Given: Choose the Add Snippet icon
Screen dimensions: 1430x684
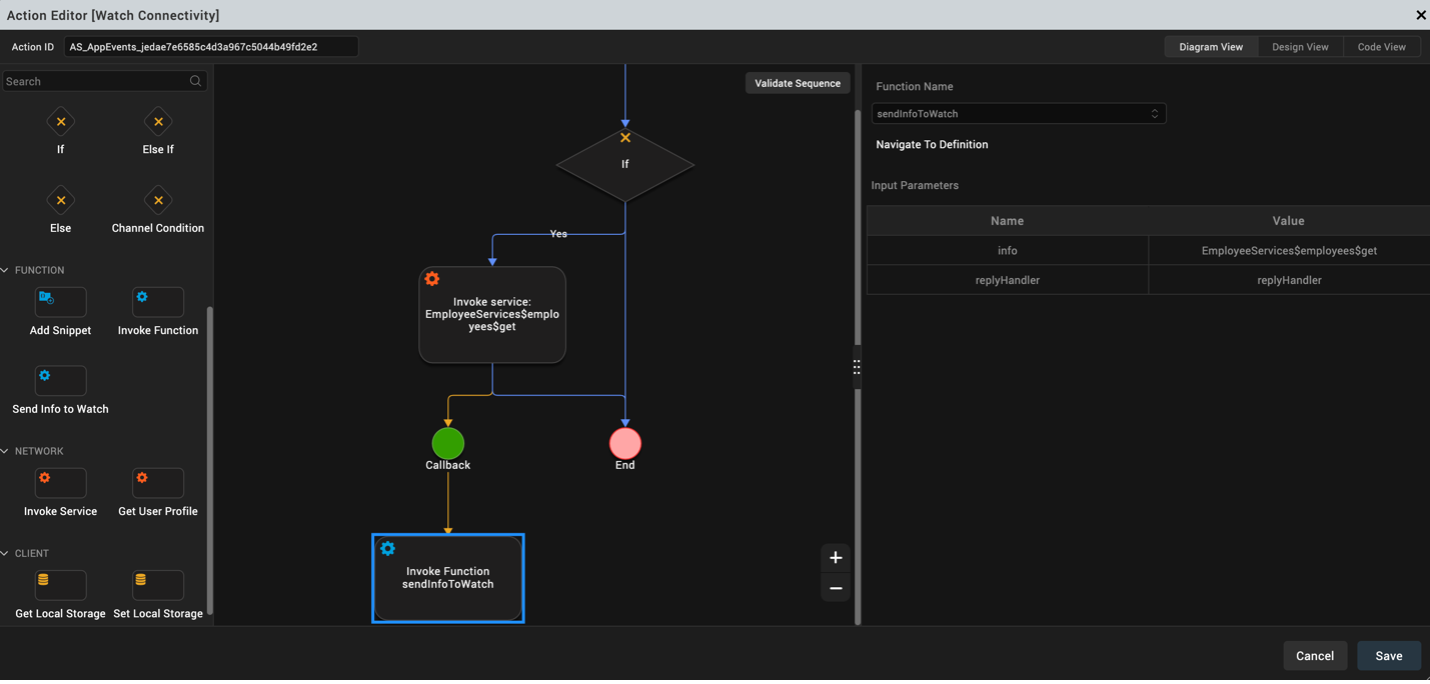Looking at the screenshot, I should click(x=60, y=302).
